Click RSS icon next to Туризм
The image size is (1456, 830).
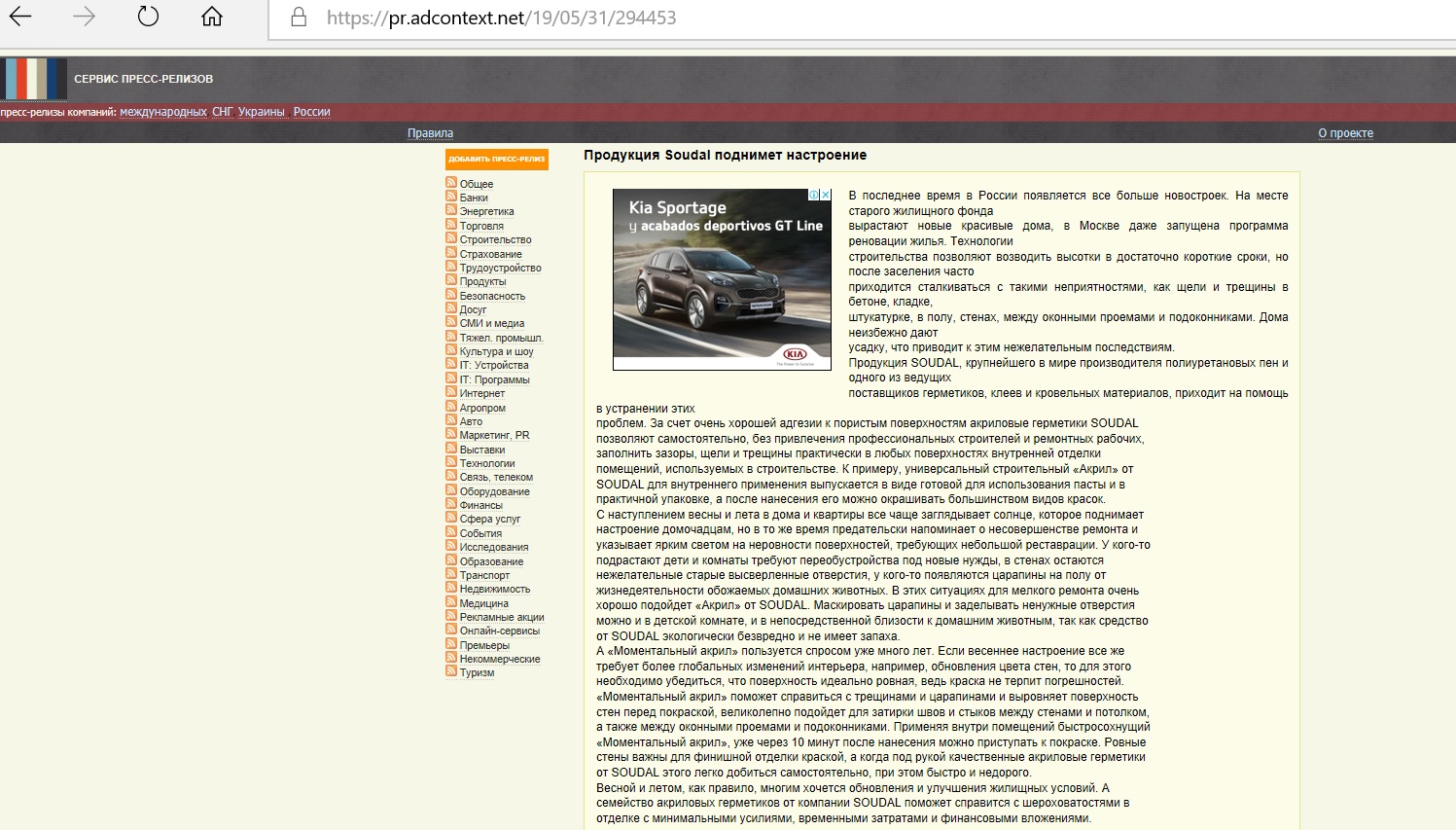[451, 670]
